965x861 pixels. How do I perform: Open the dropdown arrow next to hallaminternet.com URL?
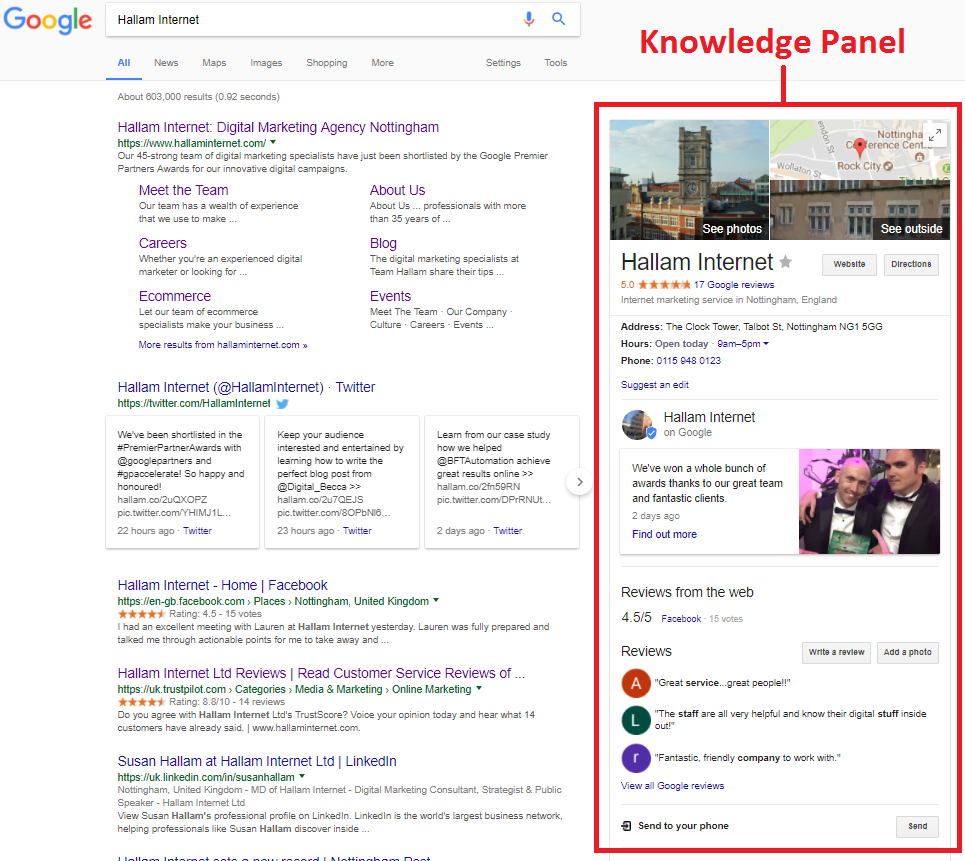[x=273, y=142]
